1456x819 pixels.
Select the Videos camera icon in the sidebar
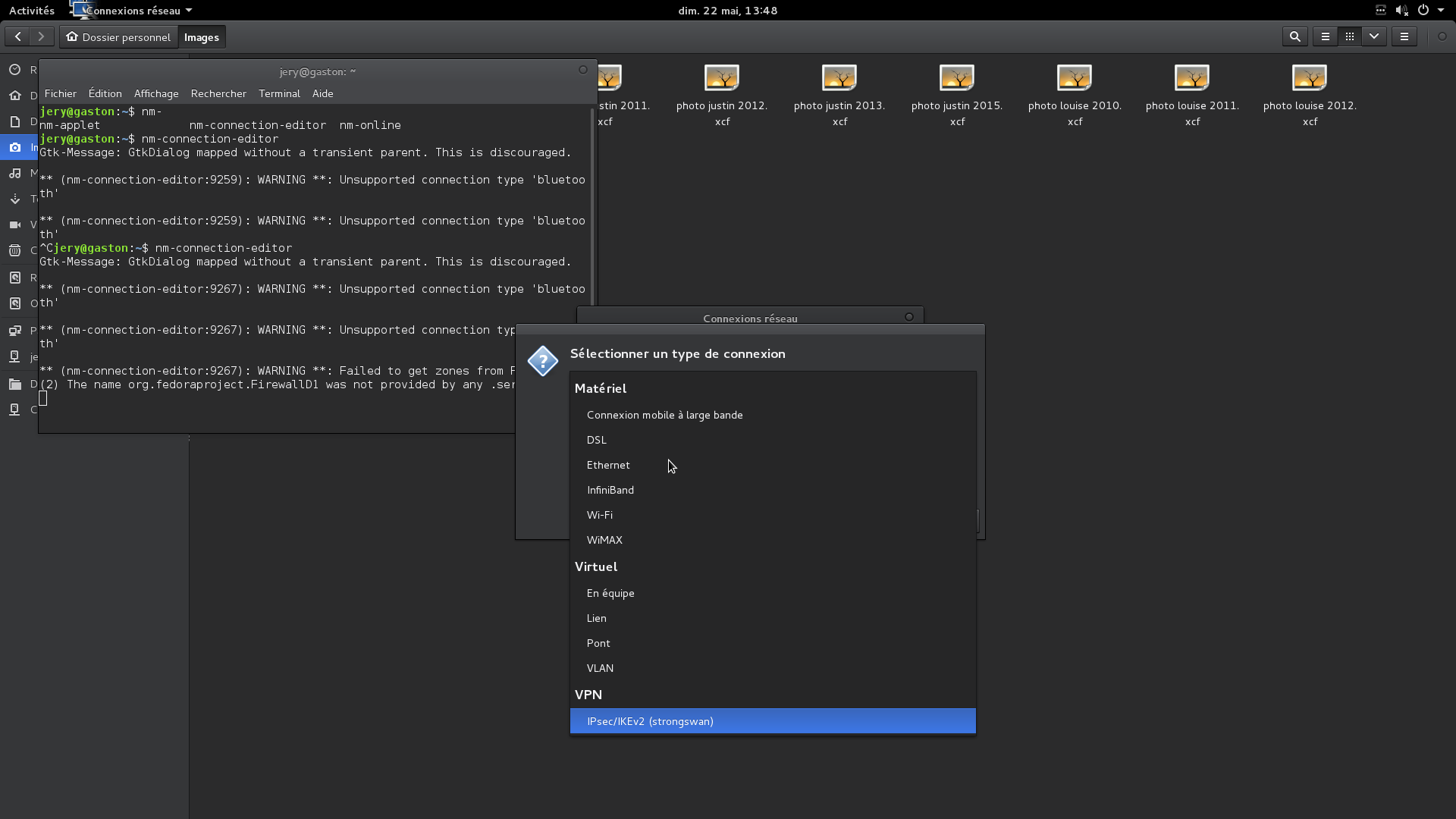pos(14,224)
